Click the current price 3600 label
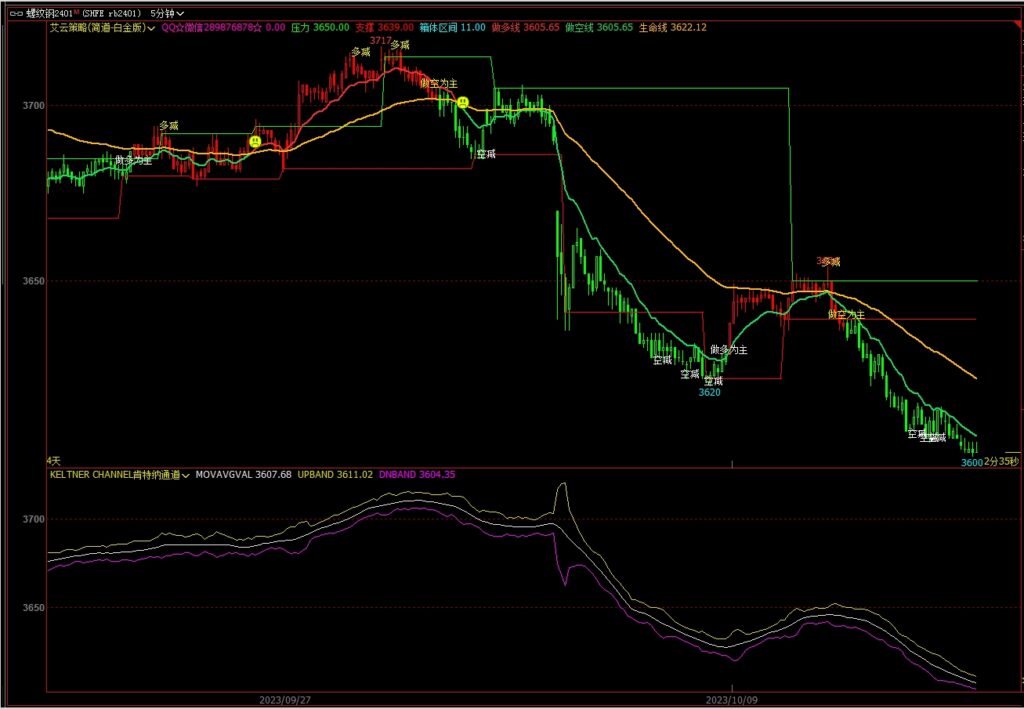Screen dimensions: 1024x709 point(971,462)
